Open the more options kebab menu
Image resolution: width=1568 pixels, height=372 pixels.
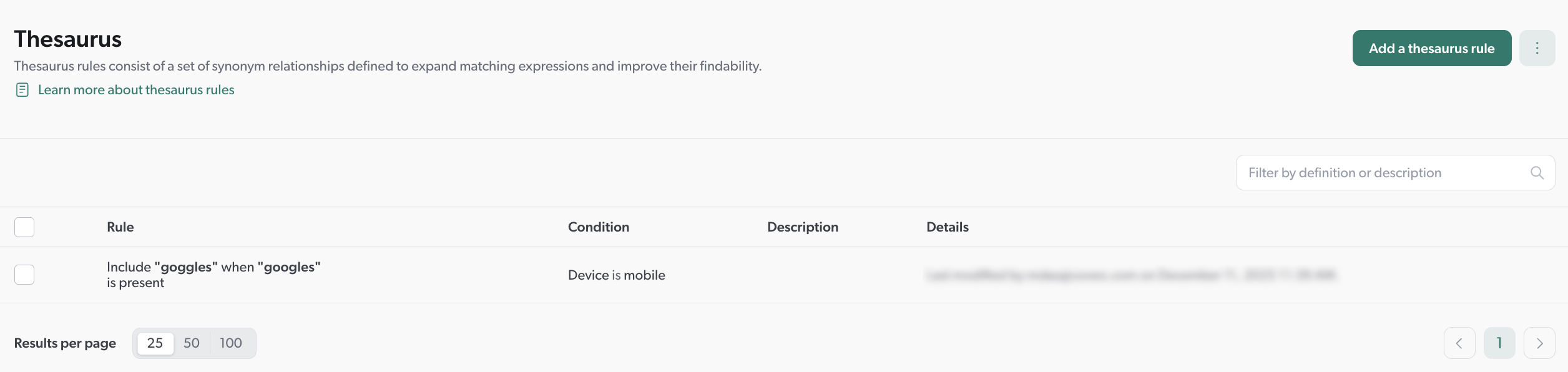click(1537, 47)
